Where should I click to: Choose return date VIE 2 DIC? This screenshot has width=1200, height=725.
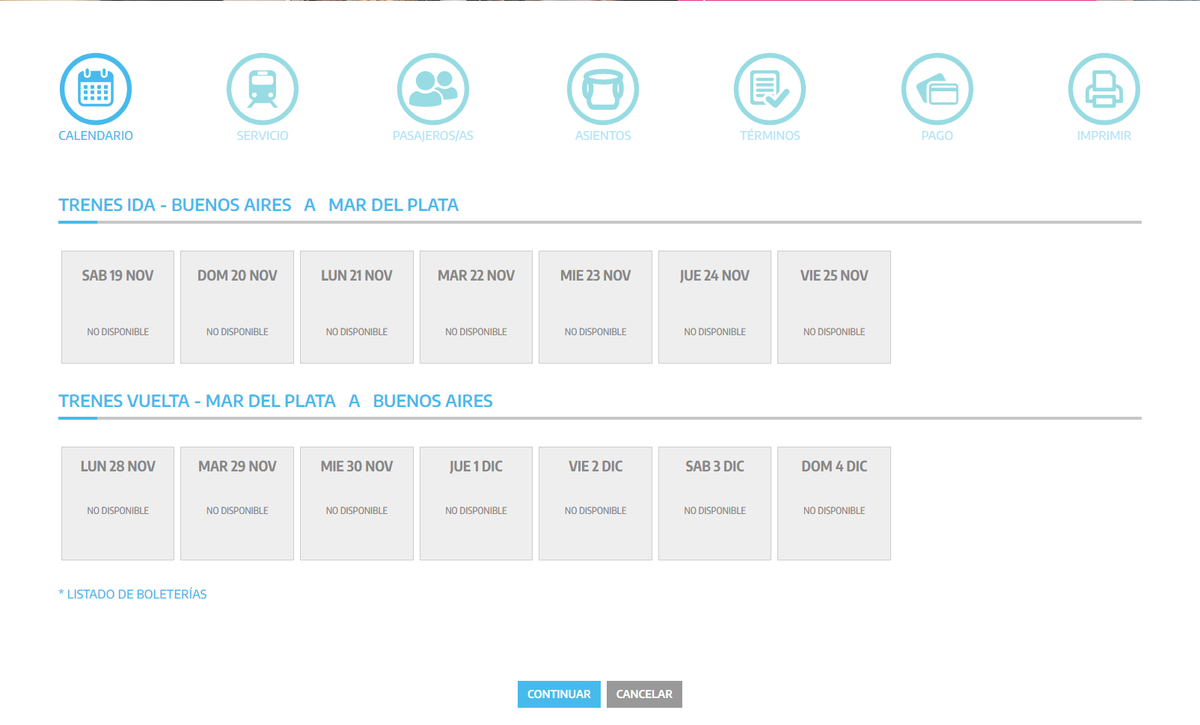596,503
